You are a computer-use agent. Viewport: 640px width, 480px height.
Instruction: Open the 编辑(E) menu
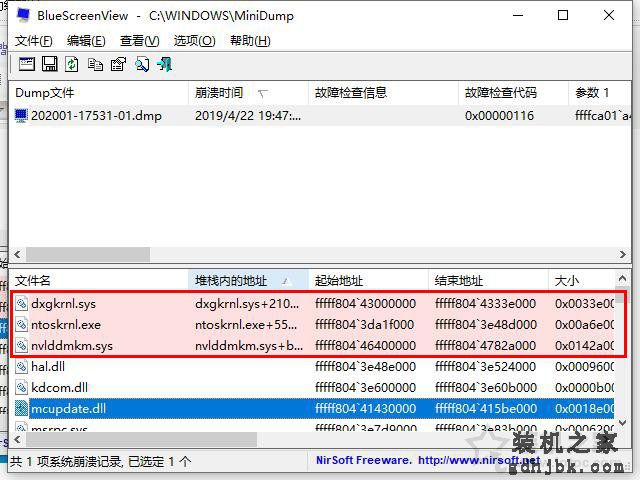[x=86, y=41]
